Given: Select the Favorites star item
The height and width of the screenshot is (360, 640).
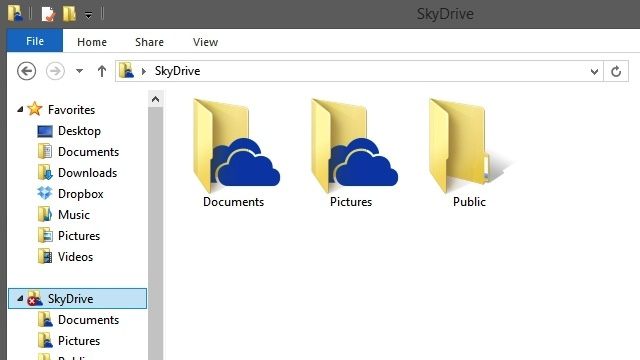Looking at the screenshot, I should tap(35, 109).
